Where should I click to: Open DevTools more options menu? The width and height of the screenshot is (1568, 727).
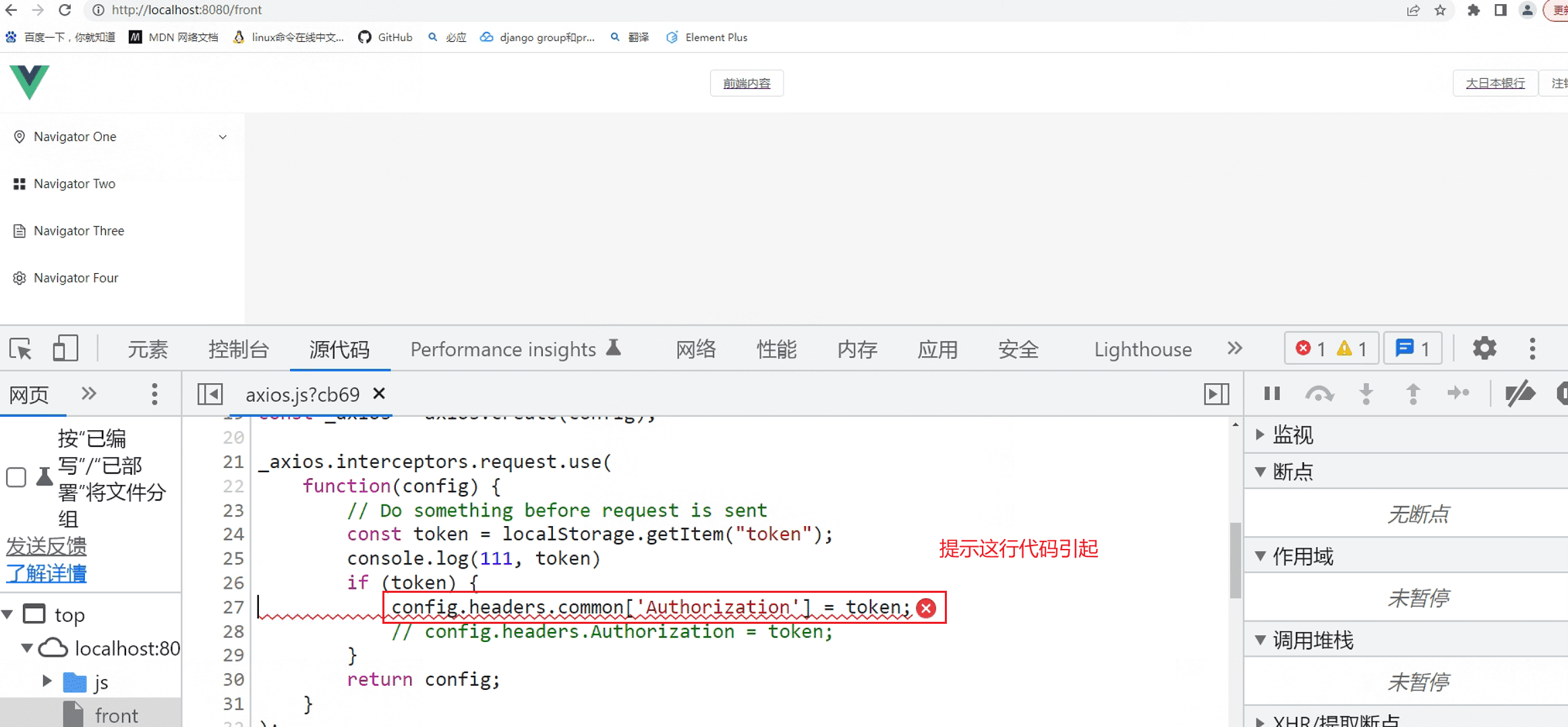(x=1532, y=349)
